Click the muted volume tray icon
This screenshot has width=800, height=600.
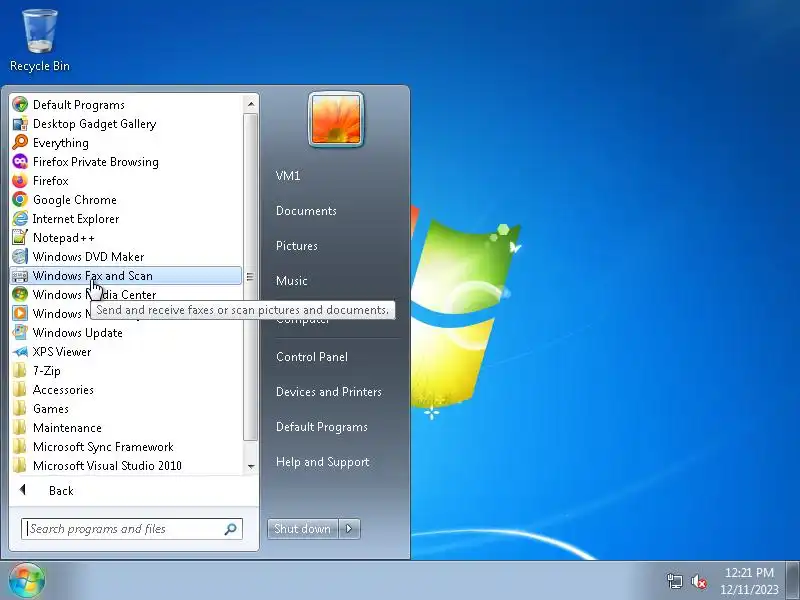(x=698, y=581)
